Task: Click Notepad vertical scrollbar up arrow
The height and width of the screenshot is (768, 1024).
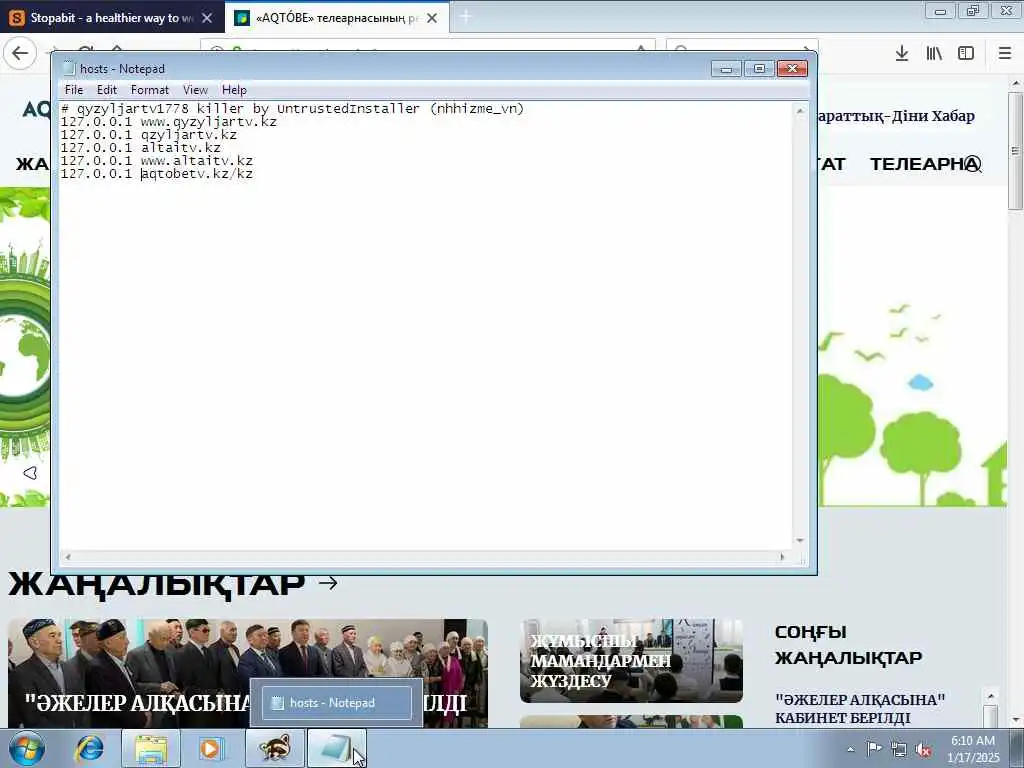Action: click(800, 112)
